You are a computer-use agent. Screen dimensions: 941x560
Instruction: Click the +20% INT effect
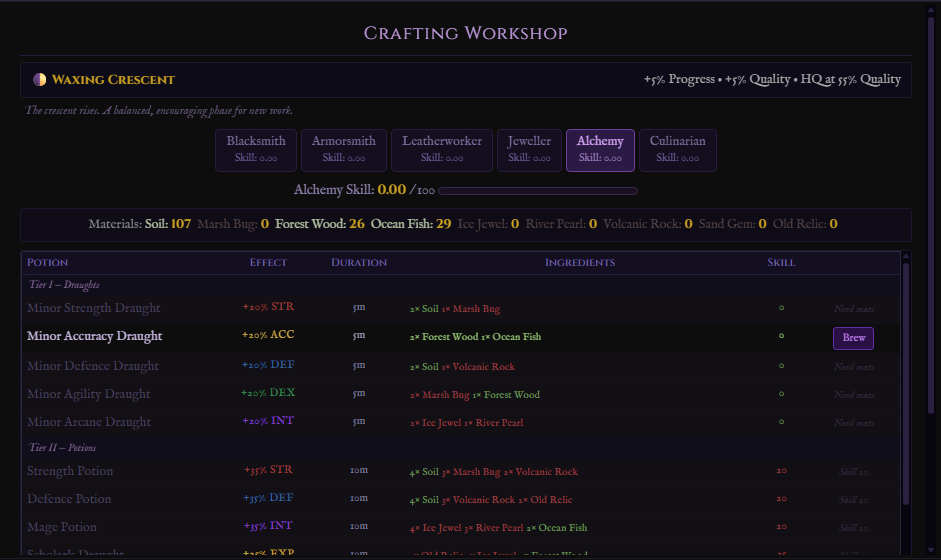(268, 421)
